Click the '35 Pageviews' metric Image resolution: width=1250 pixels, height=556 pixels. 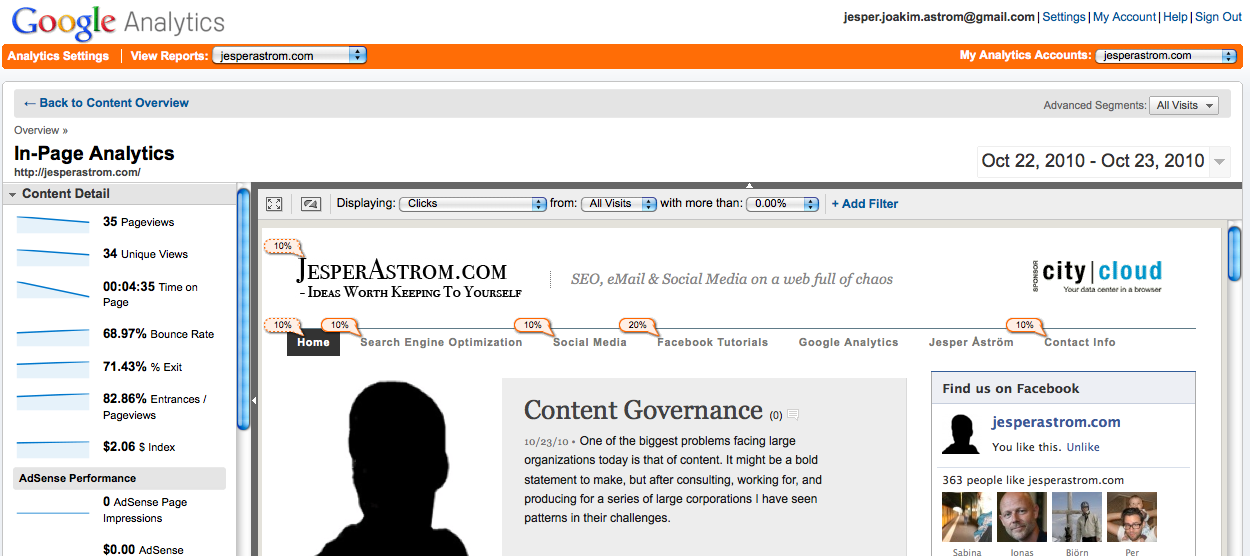139,222
